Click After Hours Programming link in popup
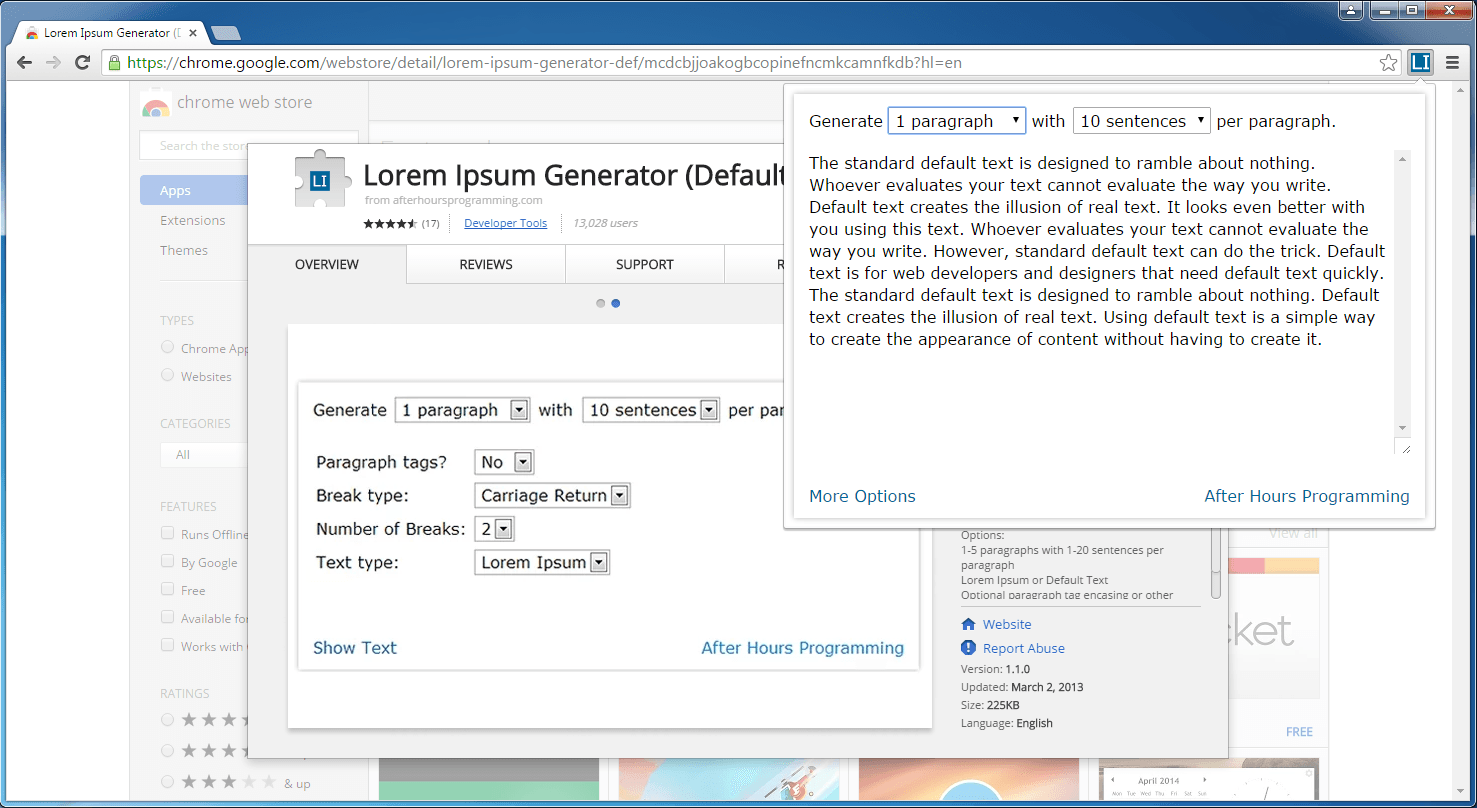Image resolution: width=1477 pixels, height=808 pixels. (x=1306, y=496)
